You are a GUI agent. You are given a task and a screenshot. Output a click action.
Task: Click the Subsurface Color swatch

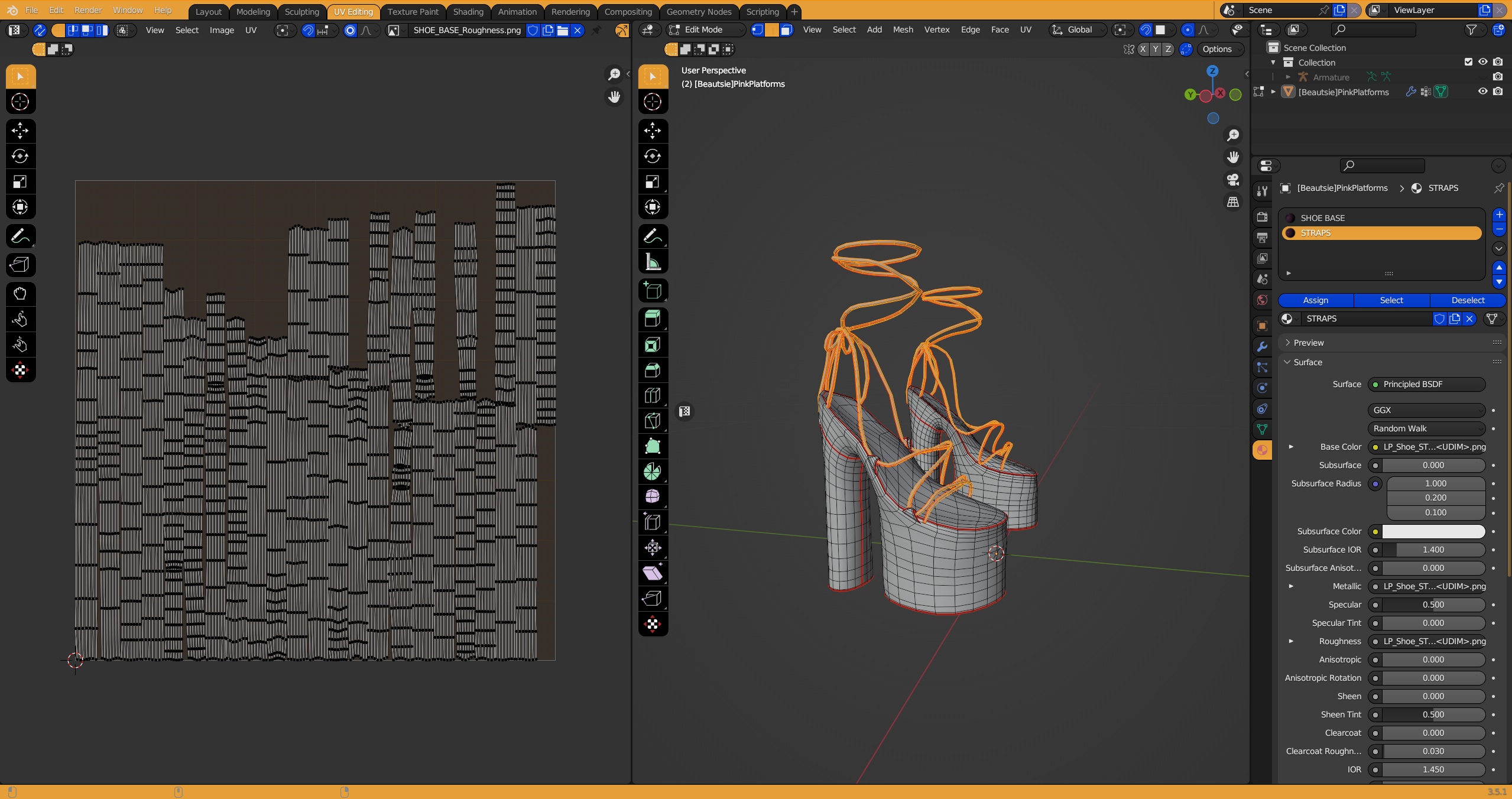pos(1433,531)
